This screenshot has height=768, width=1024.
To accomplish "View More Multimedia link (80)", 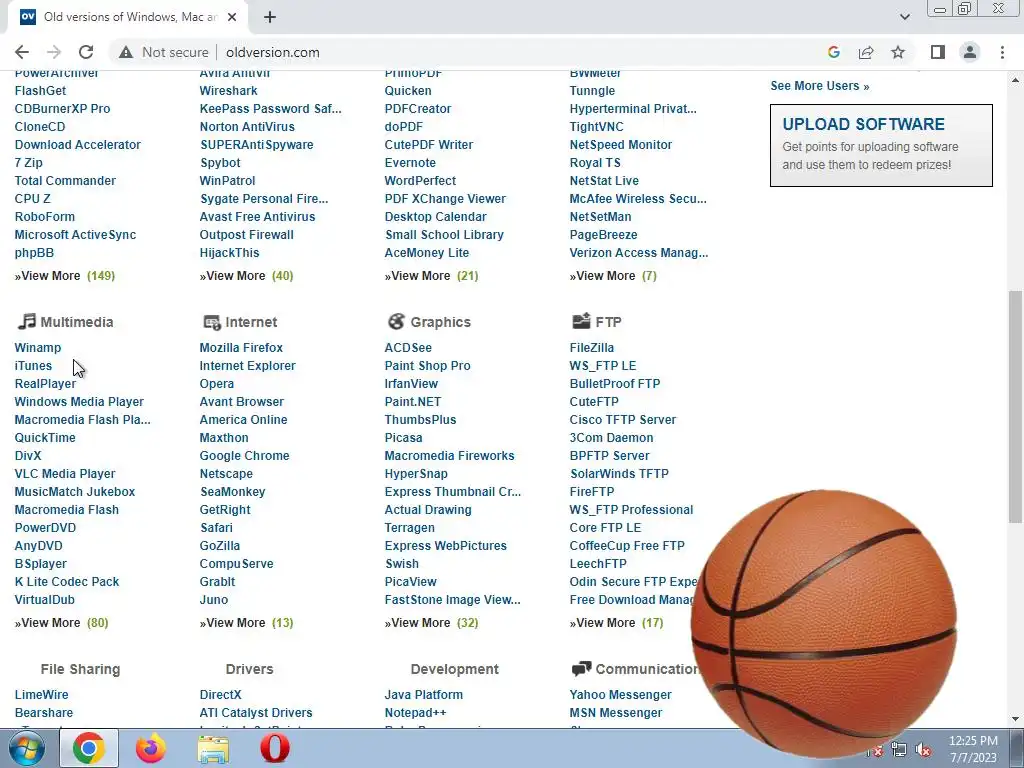I will [61, 622].
